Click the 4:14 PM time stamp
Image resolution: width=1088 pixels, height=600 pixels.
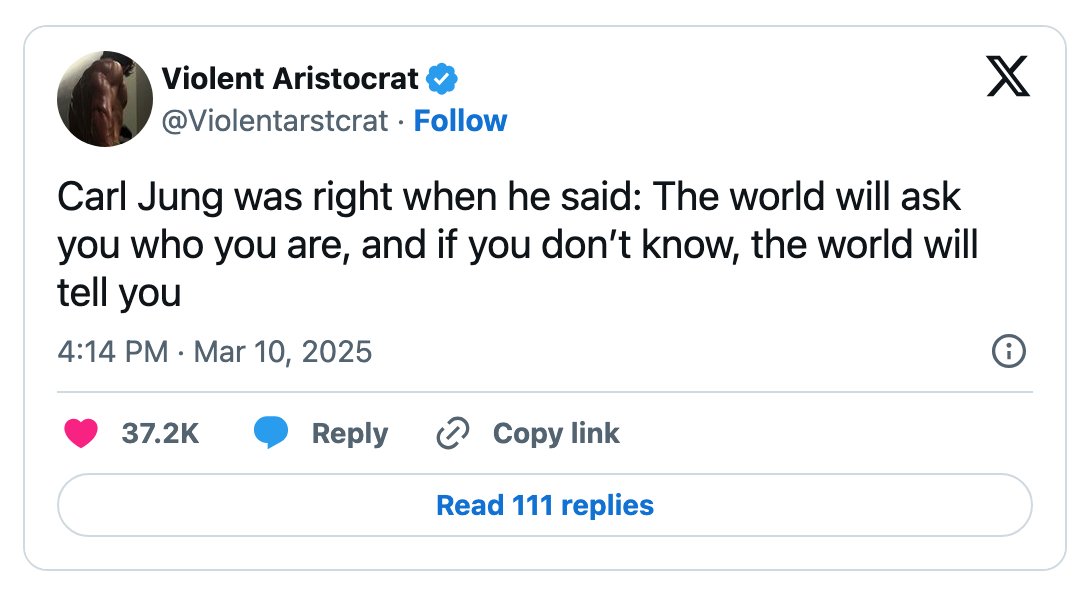point(112,352)
